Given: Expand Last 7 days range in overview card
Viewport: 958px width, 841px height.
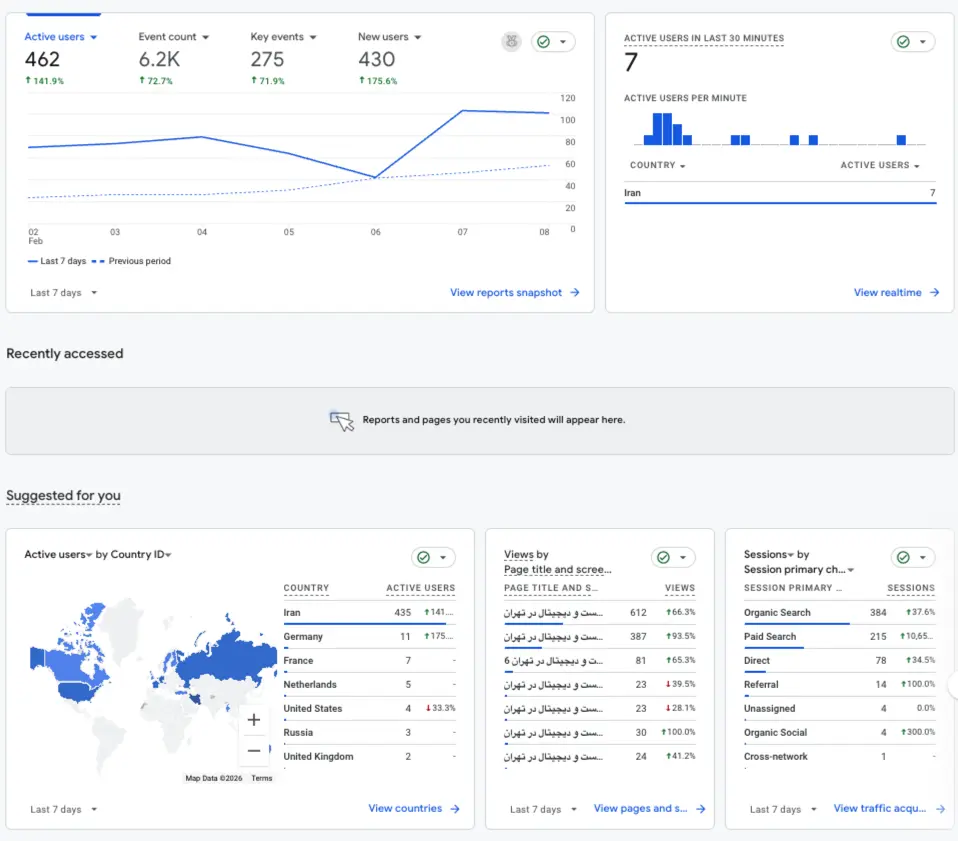Looking at the screenshot, I should click(64, 293).
